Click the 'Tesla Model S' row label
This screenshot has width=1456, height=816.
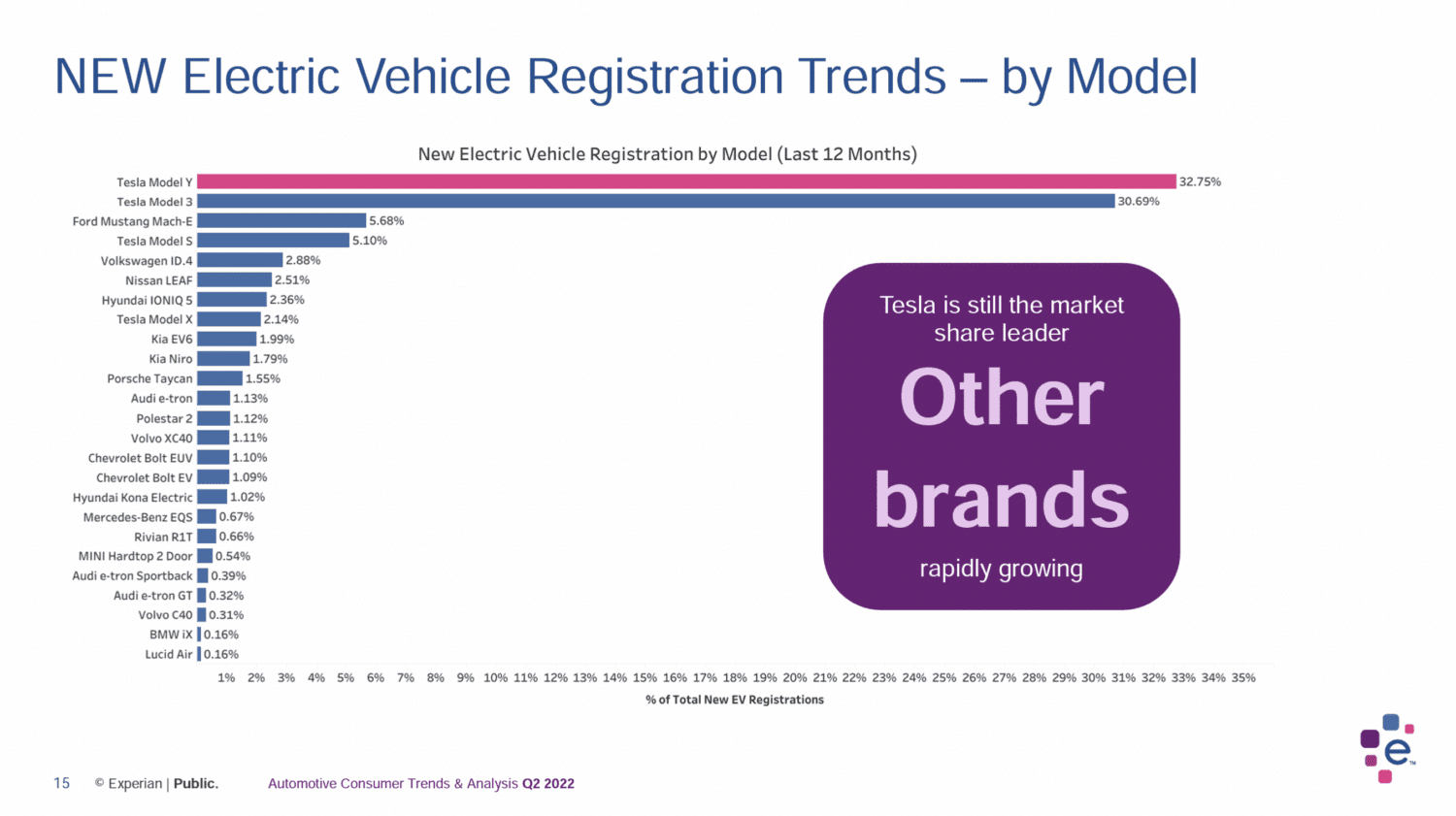click(x=154, y=242)
